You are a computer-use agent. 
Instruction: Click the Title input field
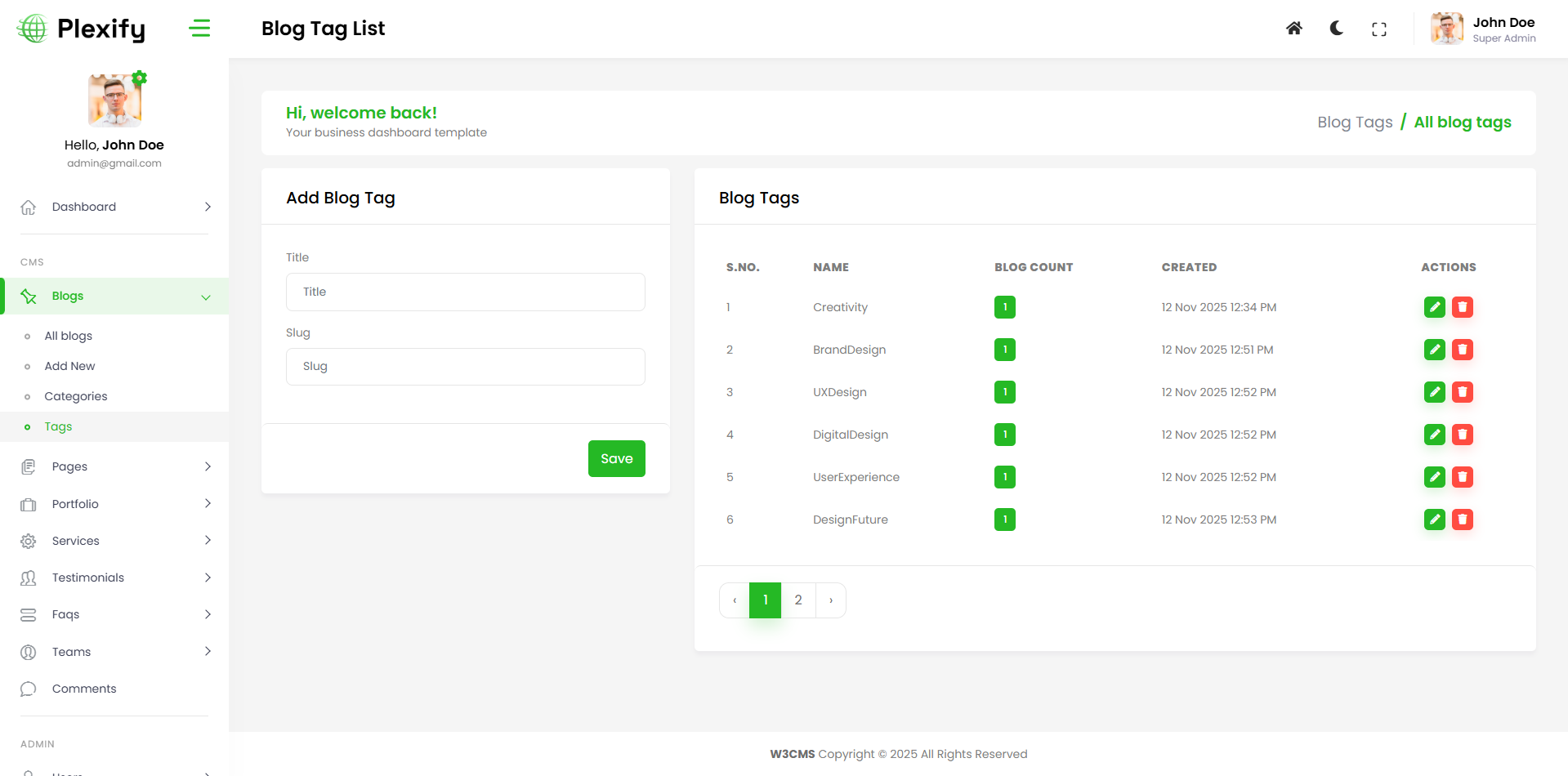tap(465, 292)
